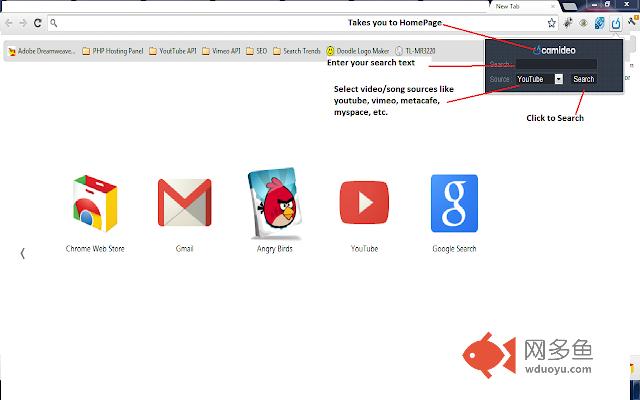Launch the Gmail app icon
640x400 pixels.
[x=184, y=203]
